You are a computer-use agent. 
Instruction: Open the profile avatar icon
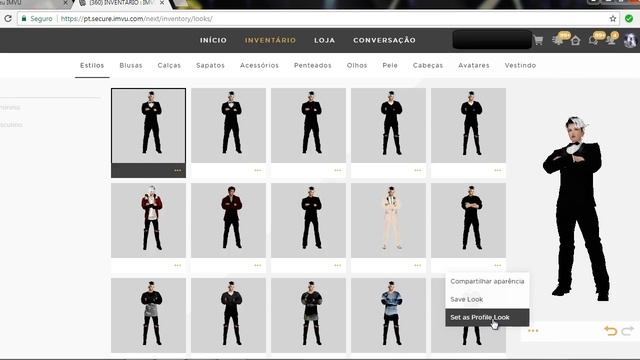630,40
